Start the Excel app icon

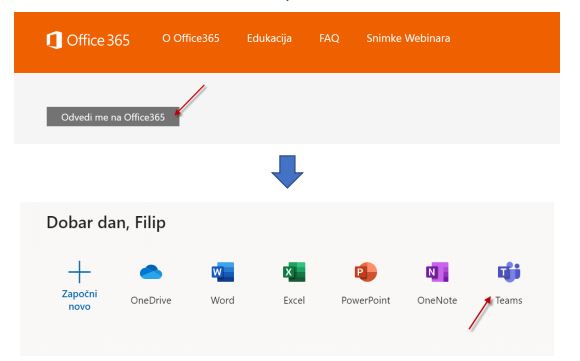tap(294, 272)
